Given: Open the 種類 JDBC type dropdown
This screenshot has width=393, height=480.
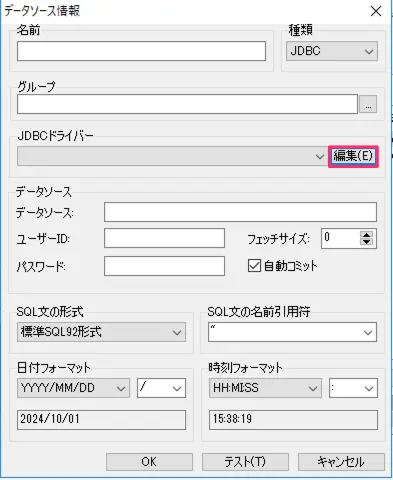Looking at the screenshot, I should (x=332, y=51).
